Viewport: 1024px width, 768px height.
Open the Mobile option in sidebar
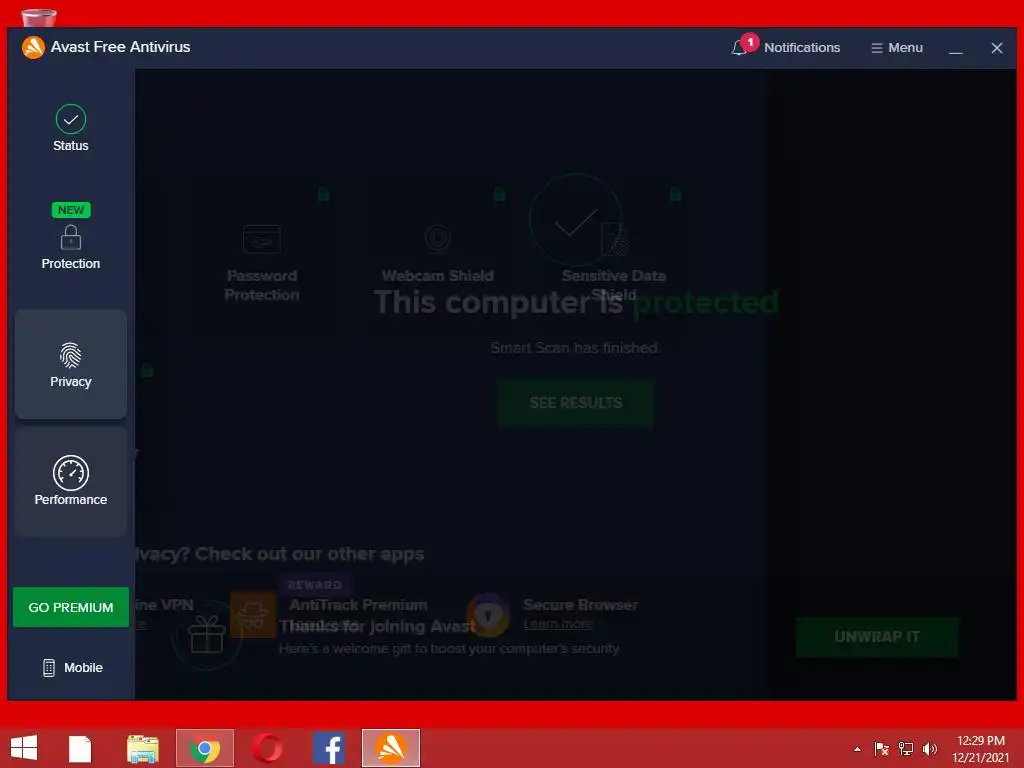(x=72, y=667)
